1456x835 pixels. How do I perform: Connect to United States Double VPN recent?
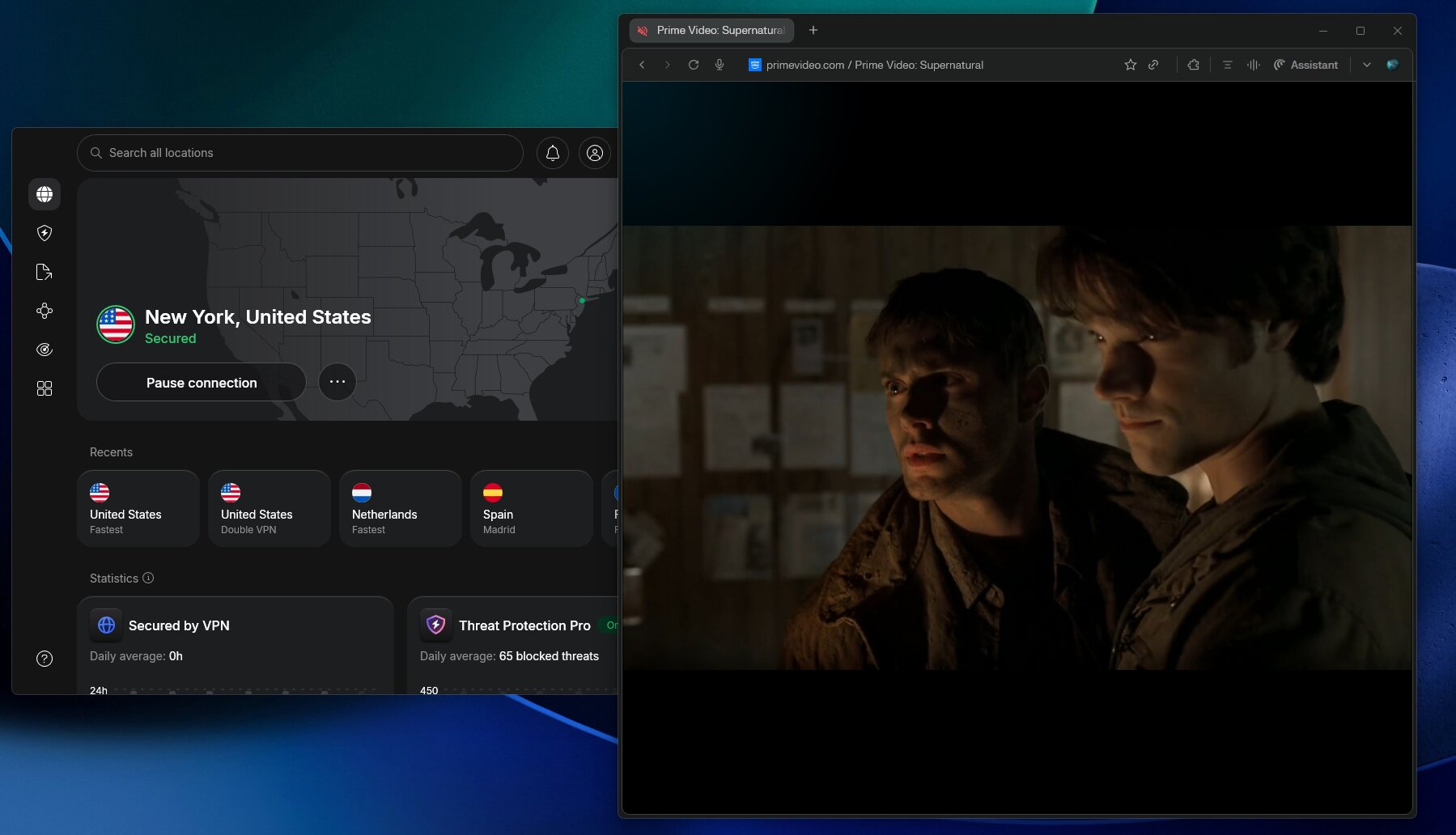pos(270,509)
